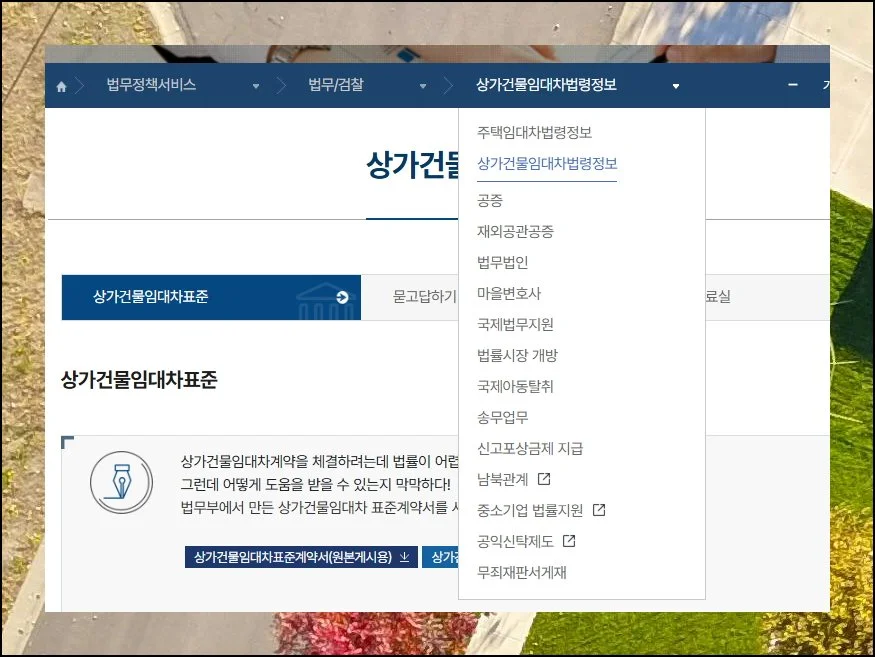Image resolution: width=875 pixels, height=657 pixels.
Task: Click the home icon in the breadcrumb bar
Action: click(x=61, y=87)
